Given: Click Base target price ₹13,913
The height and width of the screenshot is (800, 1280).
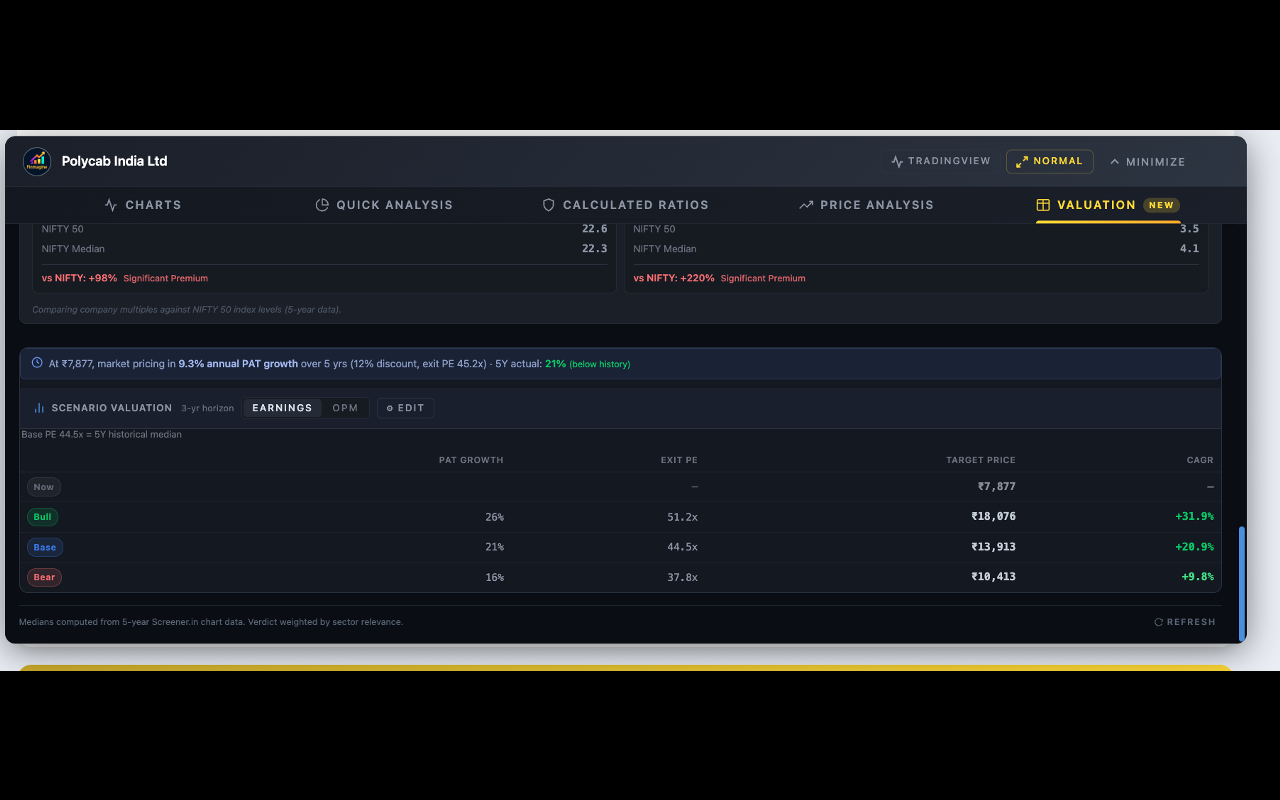Looking at the screenshot, I should tap(993, 547).
